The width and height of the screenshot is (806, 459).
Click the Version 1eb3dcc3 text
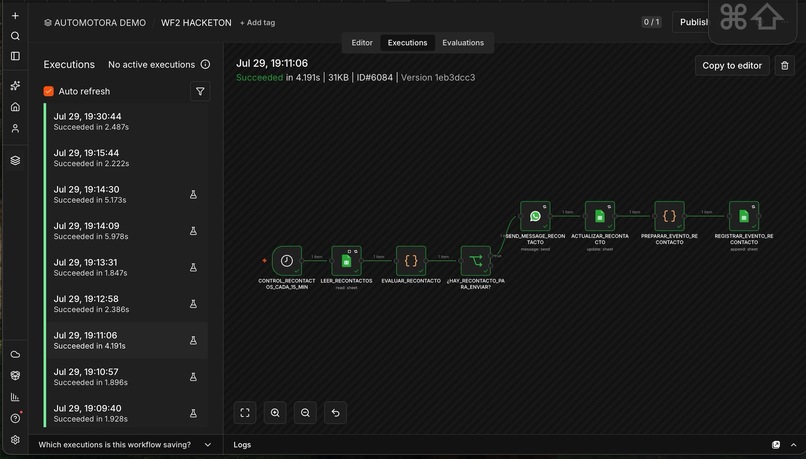pyautogui.click(x=438, y=78)
